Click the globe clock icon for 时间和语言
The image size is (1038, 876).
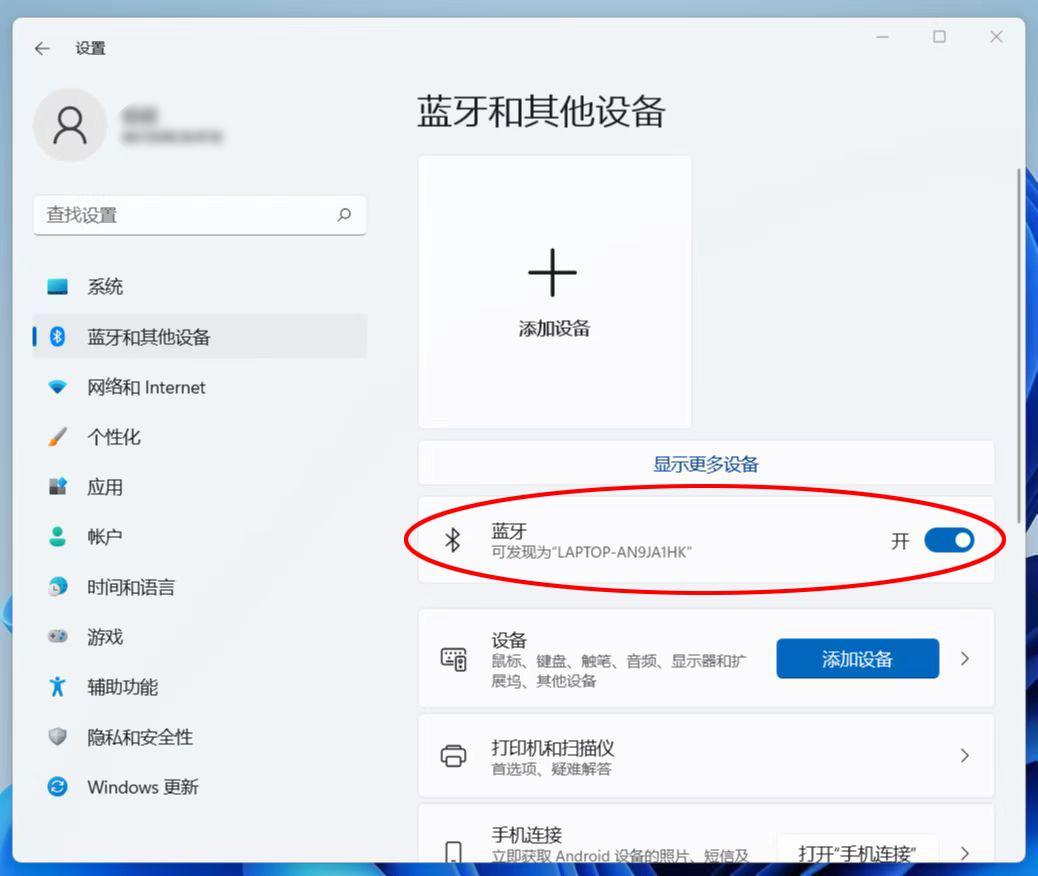pyautogui.click(x=58, y=587)
